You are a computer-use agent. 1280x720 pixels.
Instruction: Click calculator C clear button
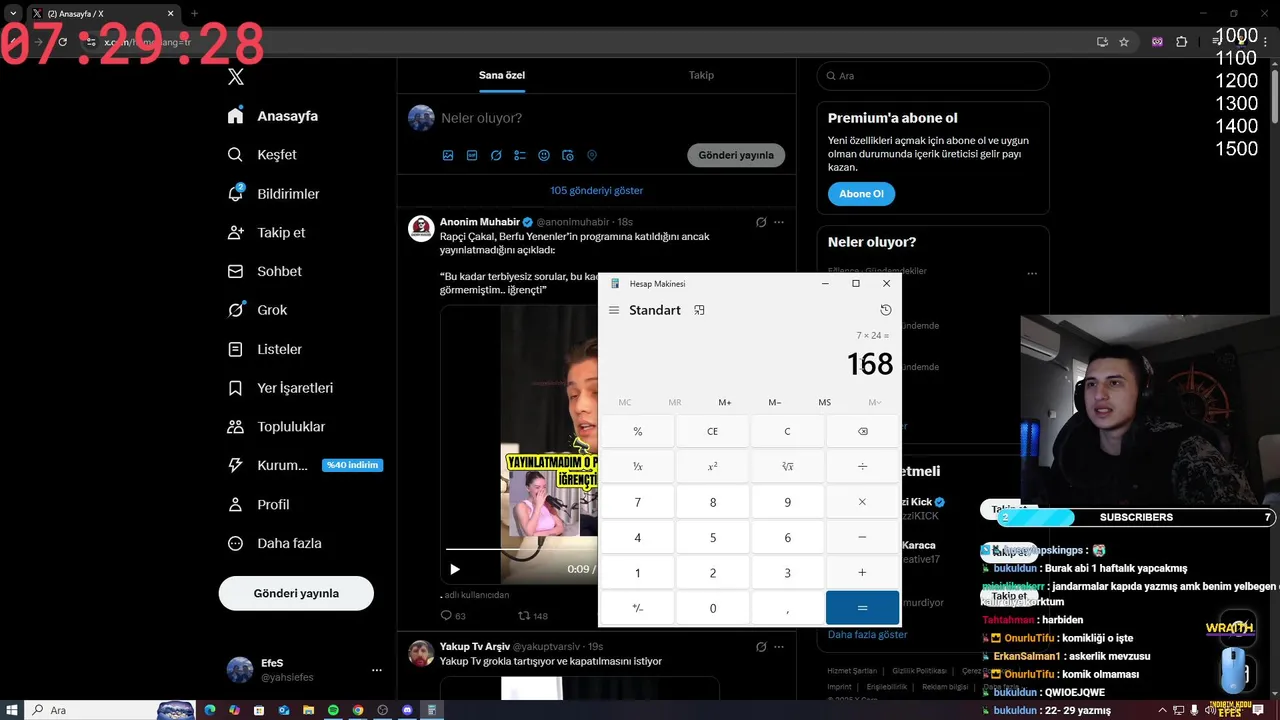[x=787, y=431]
